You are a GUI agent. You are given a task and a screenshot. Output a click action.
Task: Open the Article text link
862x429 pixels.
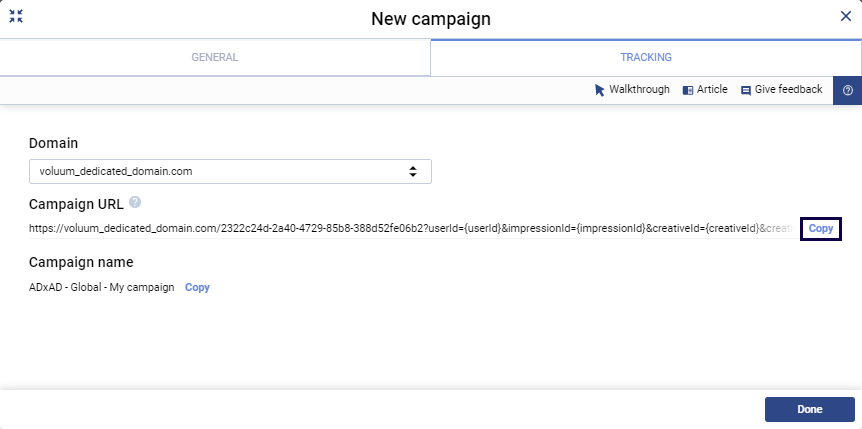click(x=712, y=90)
